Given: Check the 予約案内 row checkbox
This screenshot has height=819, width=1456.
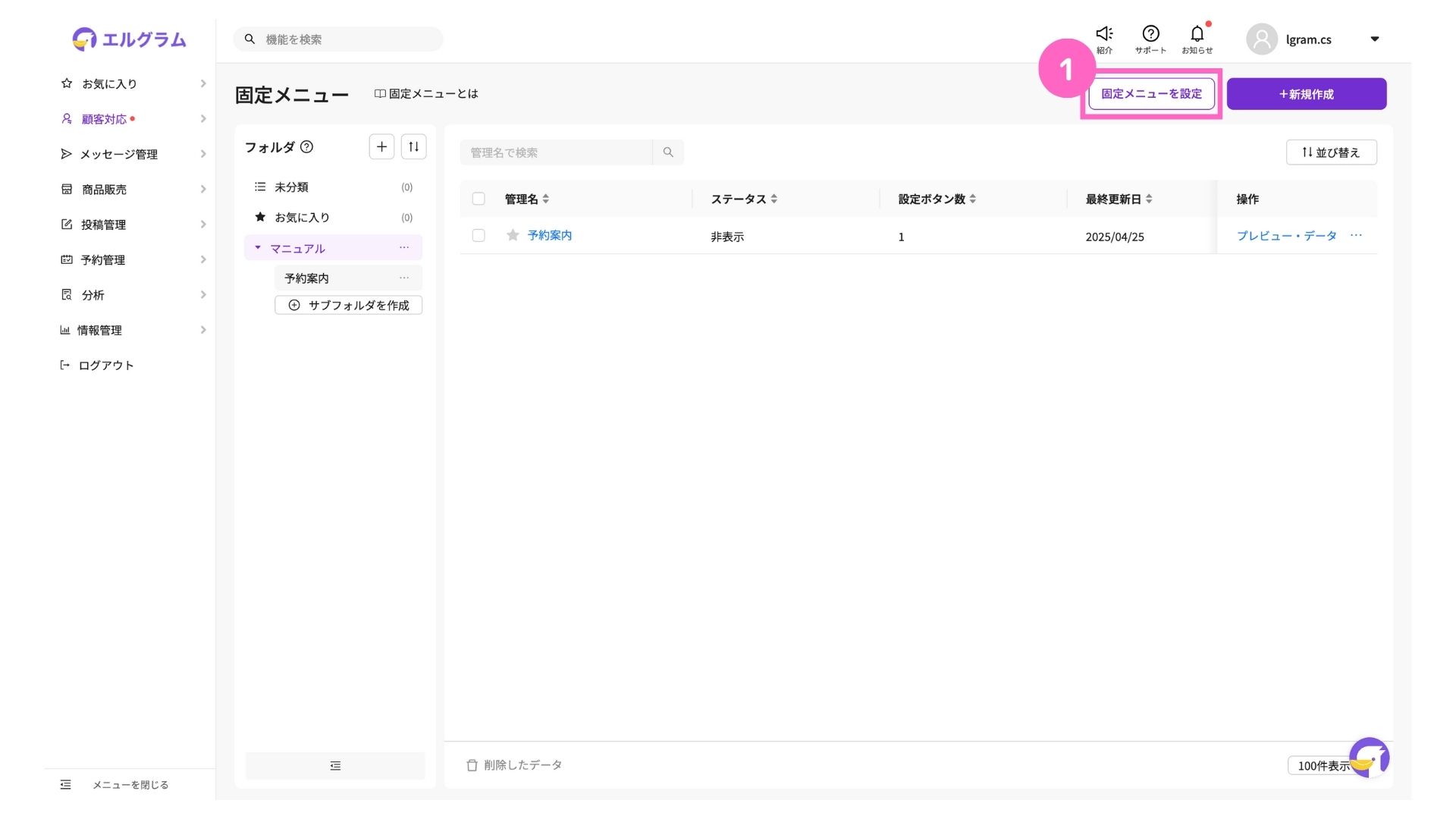Looking at the screenshot, I should (x=479, y=235).
